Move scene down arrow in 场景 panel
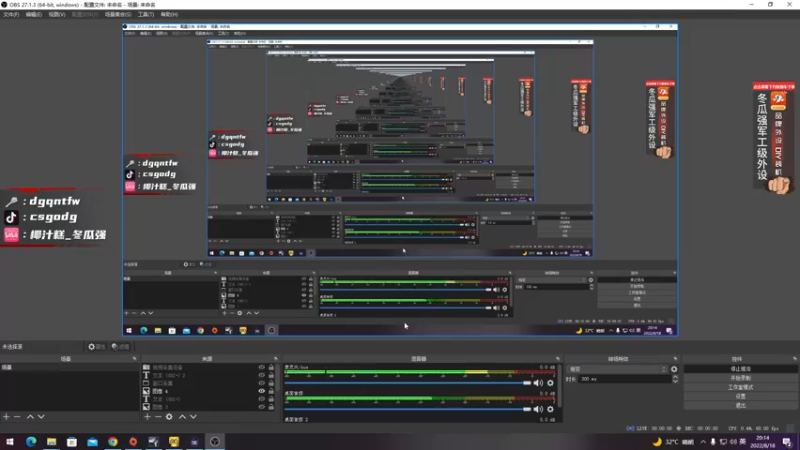 pyautogui.click(x=41, y=417)
